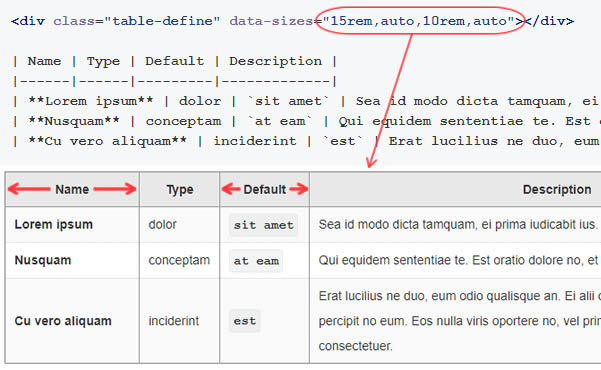Image resolution: width=601 pixels, height=370 pixels.
Task: Click the description starting 'Qui equidem sententiae'
Action: point(459,260)
